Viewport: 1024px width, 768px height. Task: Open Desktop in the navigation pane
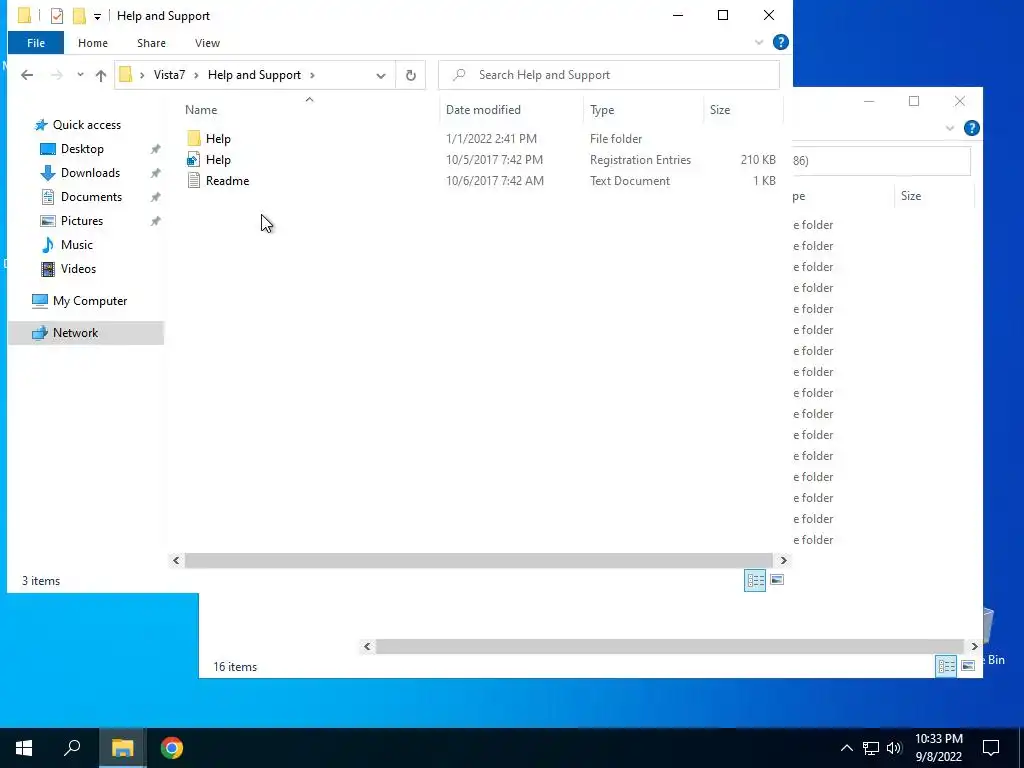click(82, 149)
